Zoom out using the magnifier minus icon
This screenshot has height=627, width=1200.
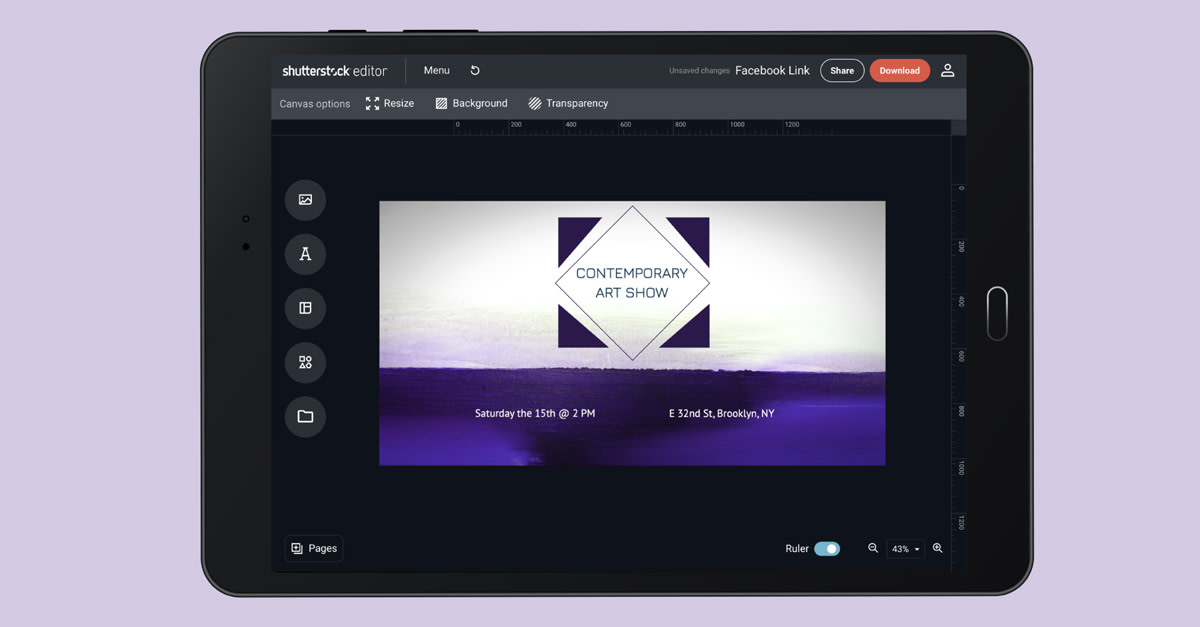coord(872,548)
